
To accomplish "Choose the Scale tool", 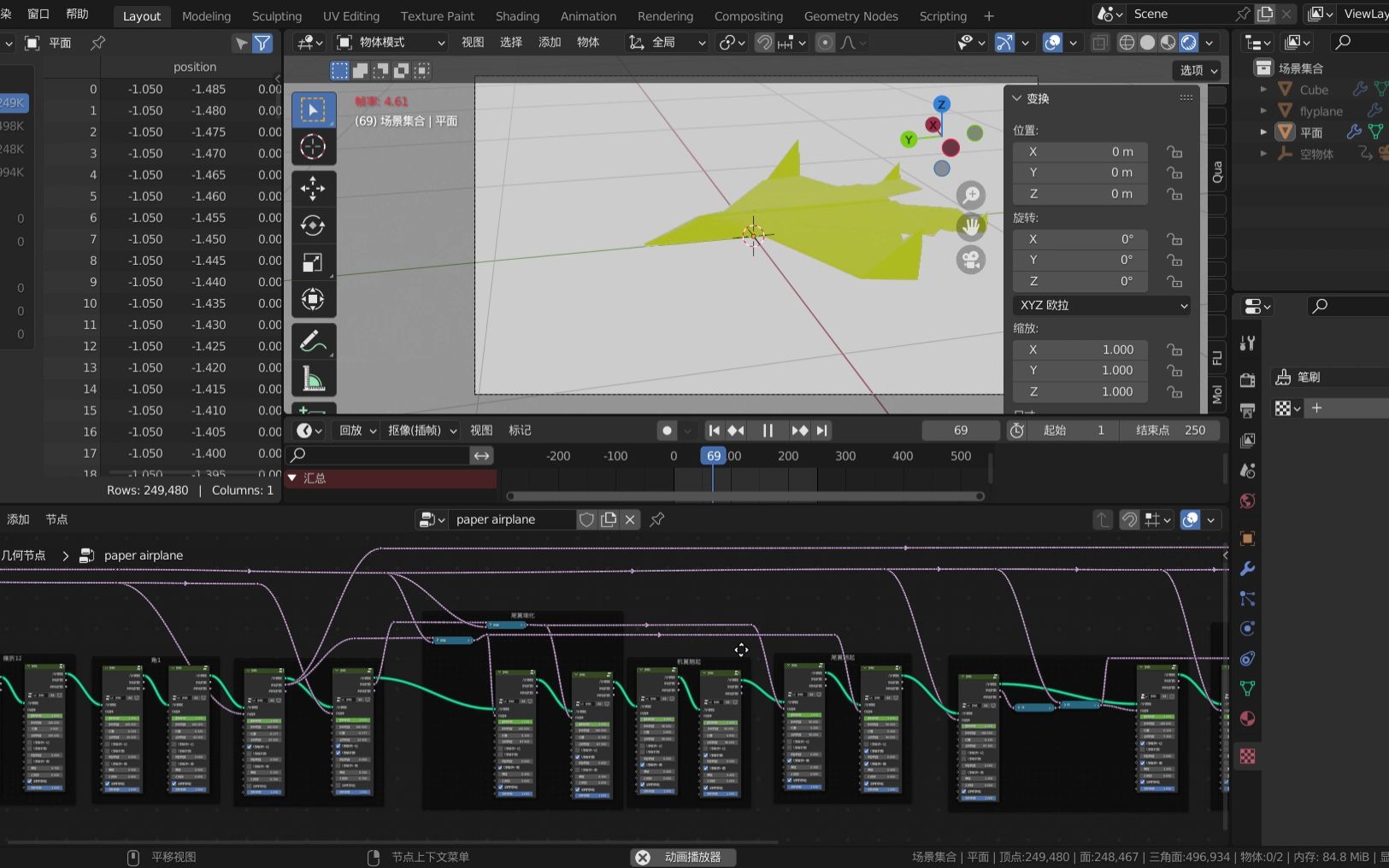I will 313,262.
